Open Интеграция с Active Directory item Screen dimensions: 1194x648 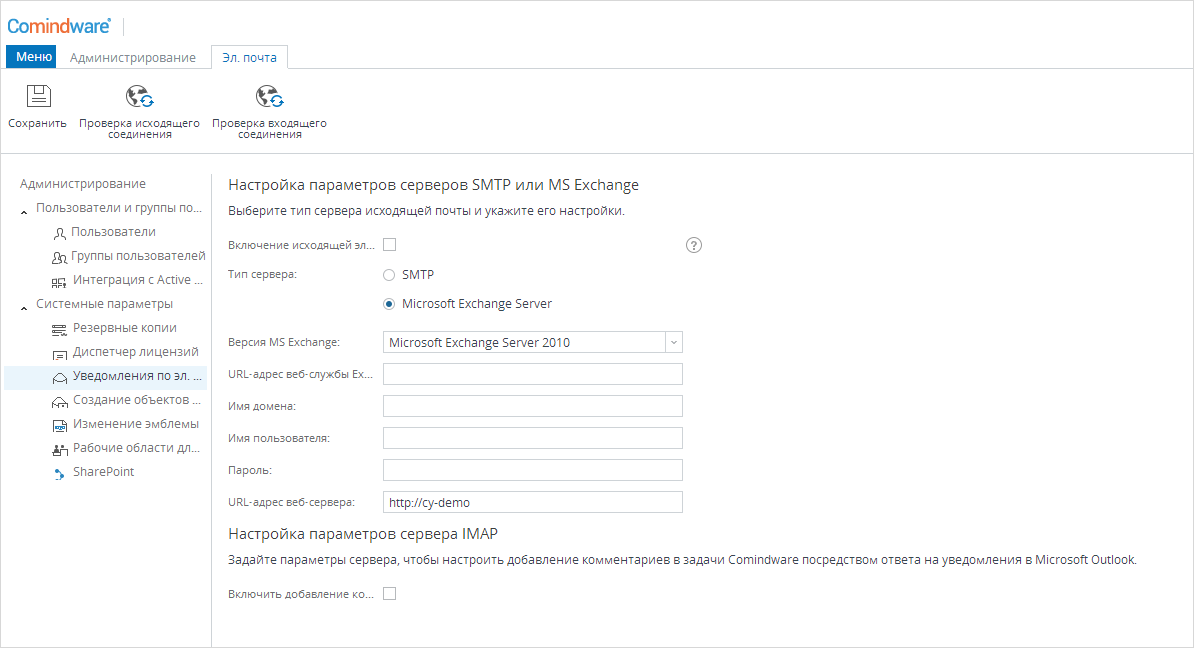(x=138, y=279)
